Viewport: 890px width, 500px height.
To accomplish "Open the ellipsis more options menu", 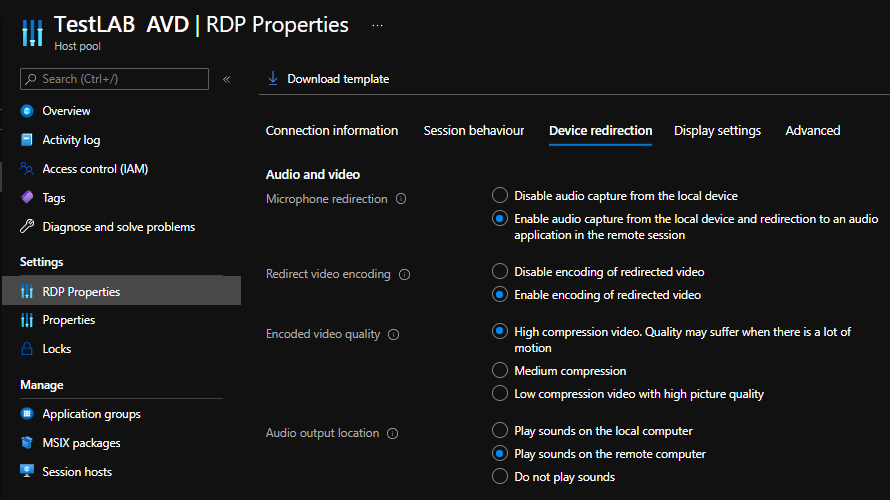I will [377, 26].
